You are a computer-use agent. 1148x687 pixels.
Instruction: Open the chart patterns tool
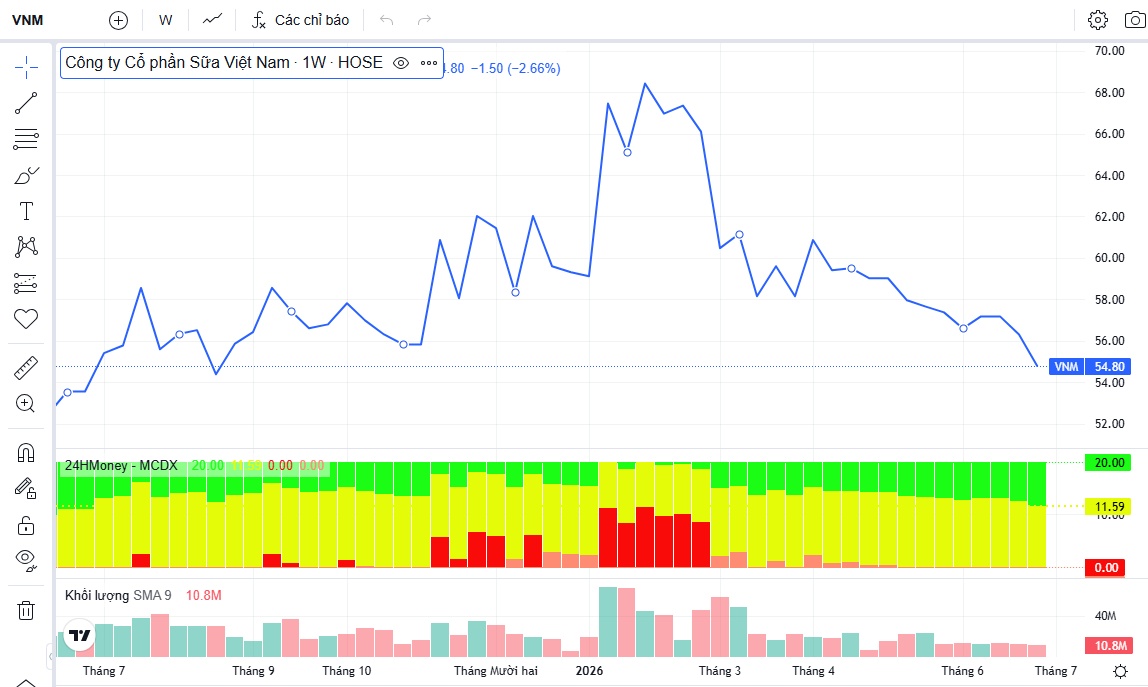pyautogui.click(x=26, y=247)
